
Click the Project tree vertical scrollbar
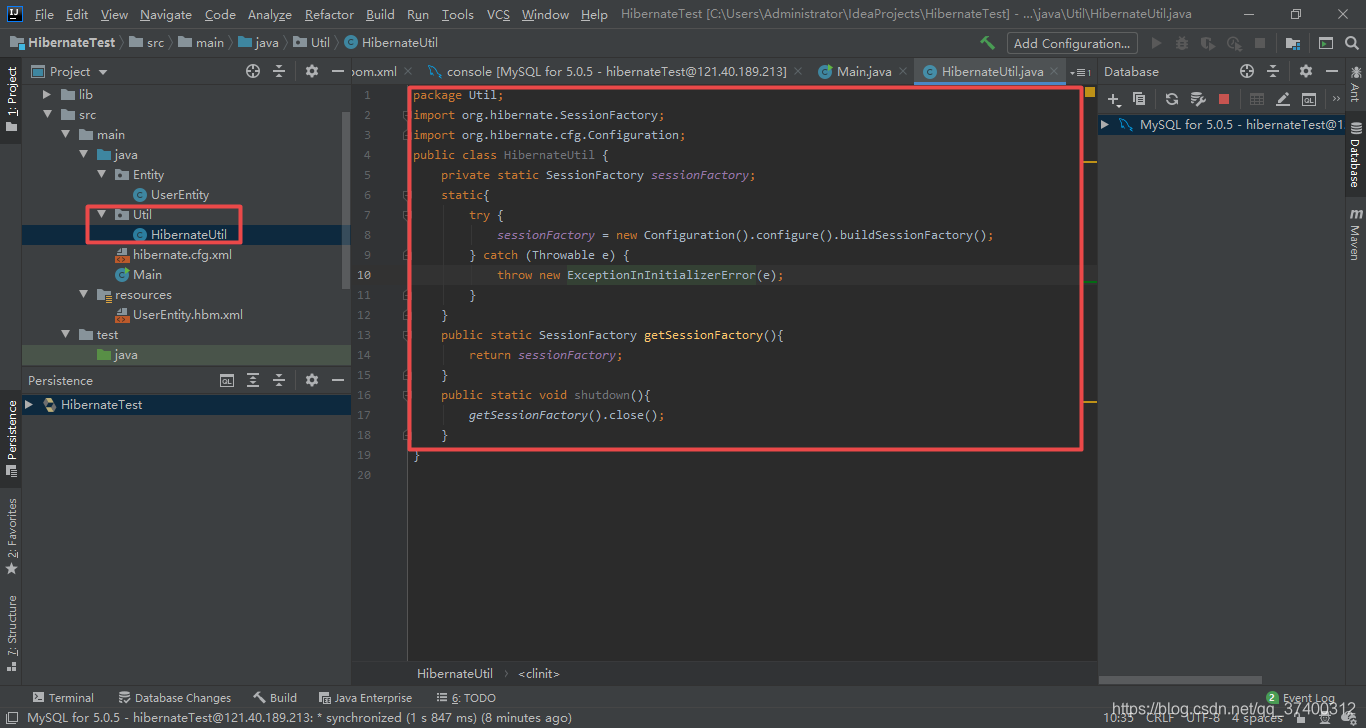click(x=346, y=200)
